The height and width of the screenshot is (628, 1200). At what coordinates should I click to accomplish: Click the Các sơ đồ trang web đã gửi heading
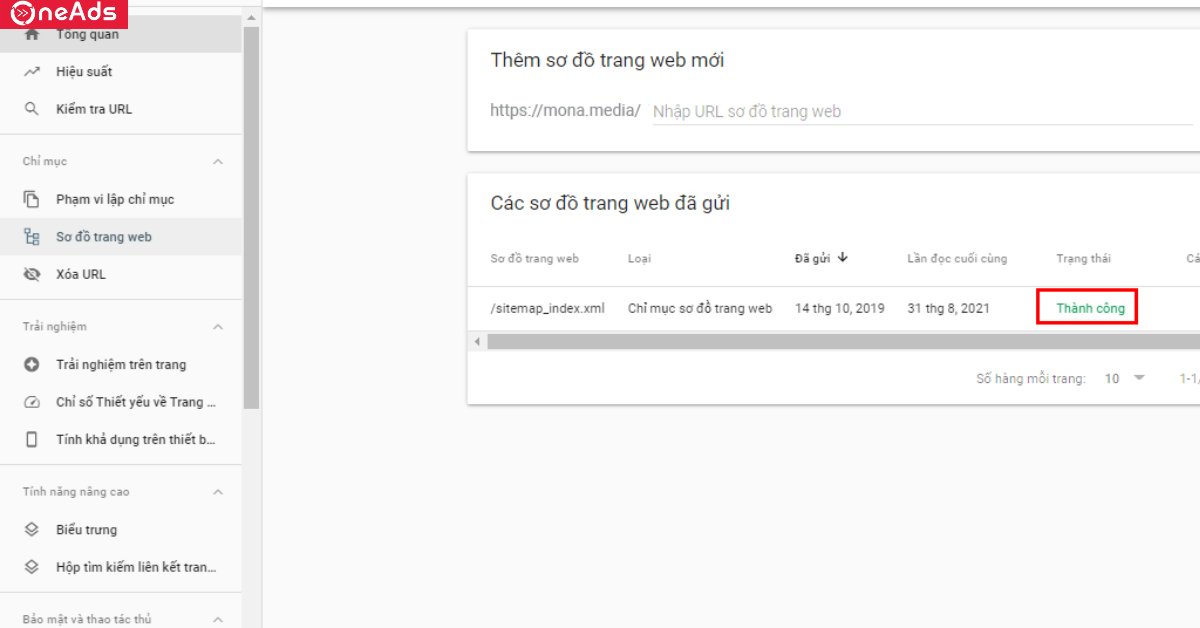(610, 203)
